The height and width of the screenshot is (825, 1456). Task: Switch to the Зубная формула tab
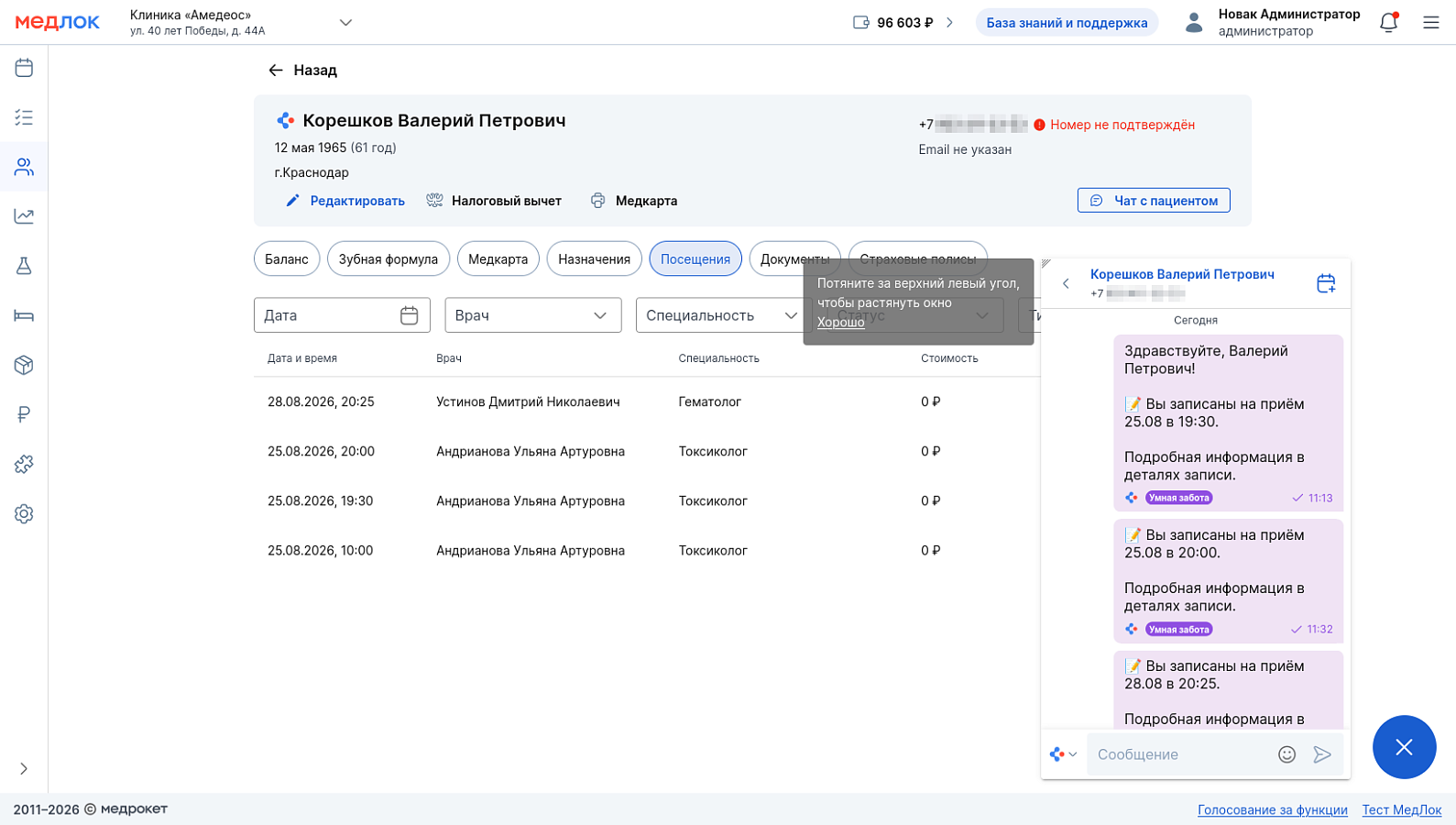pos(389,259)
